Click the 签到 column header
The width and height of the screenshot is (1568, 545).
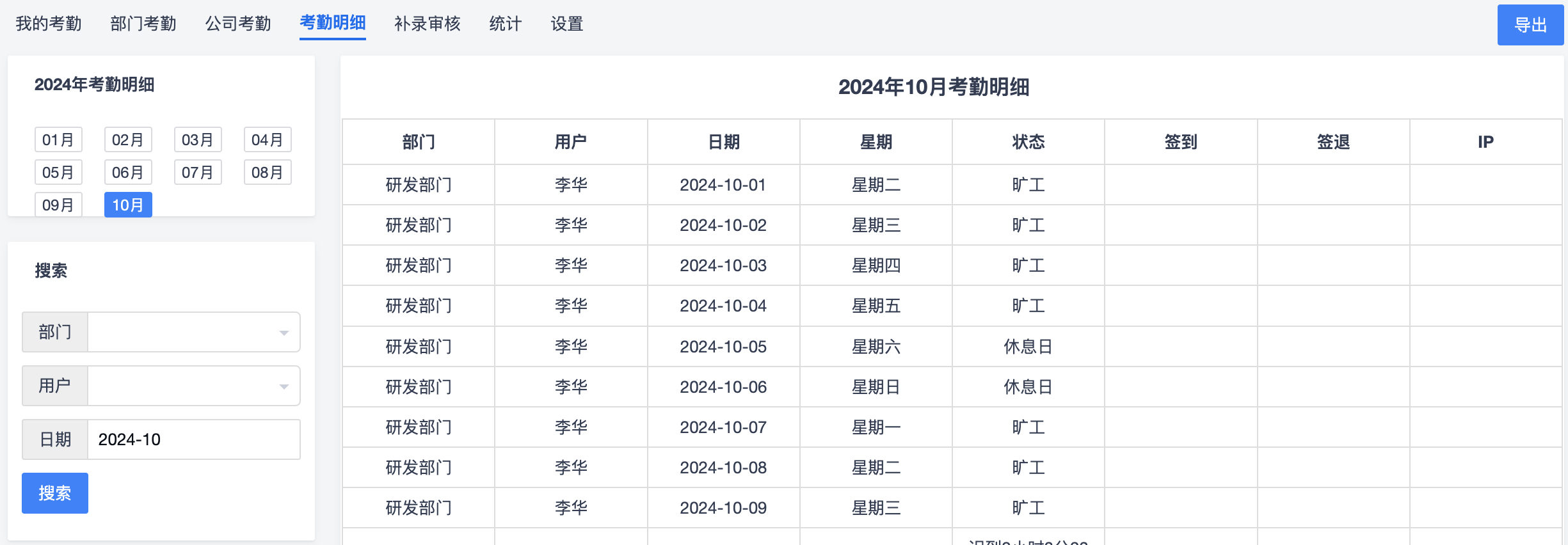click(x=1181, y=142)
